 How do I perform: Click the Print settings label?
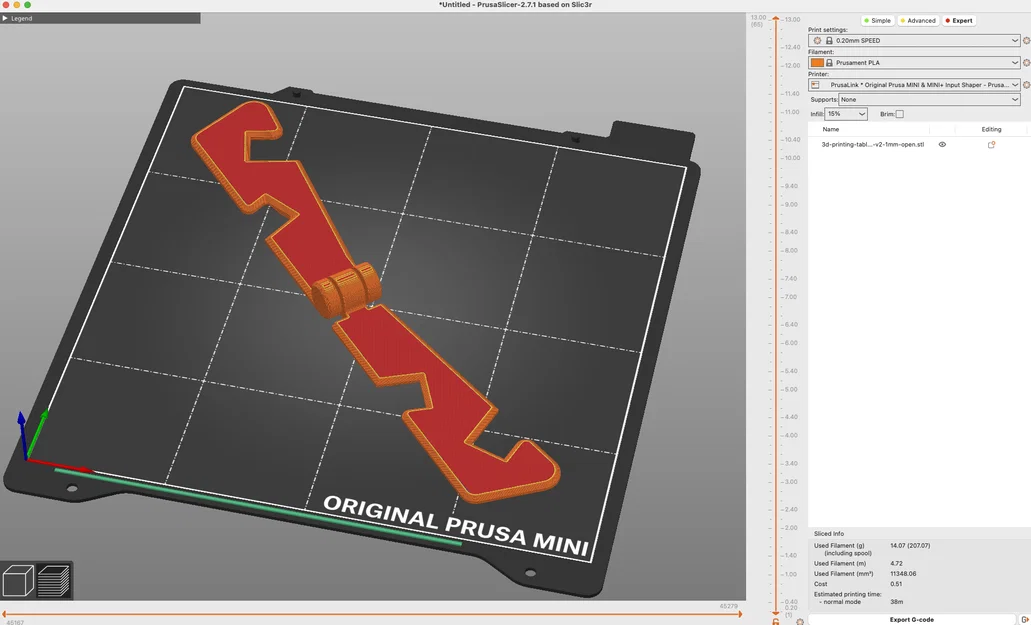coord(827,30)
